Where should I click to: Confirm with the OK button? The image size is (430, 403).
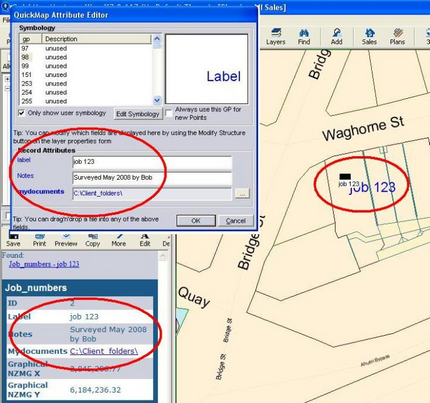[x=196, y=221]
